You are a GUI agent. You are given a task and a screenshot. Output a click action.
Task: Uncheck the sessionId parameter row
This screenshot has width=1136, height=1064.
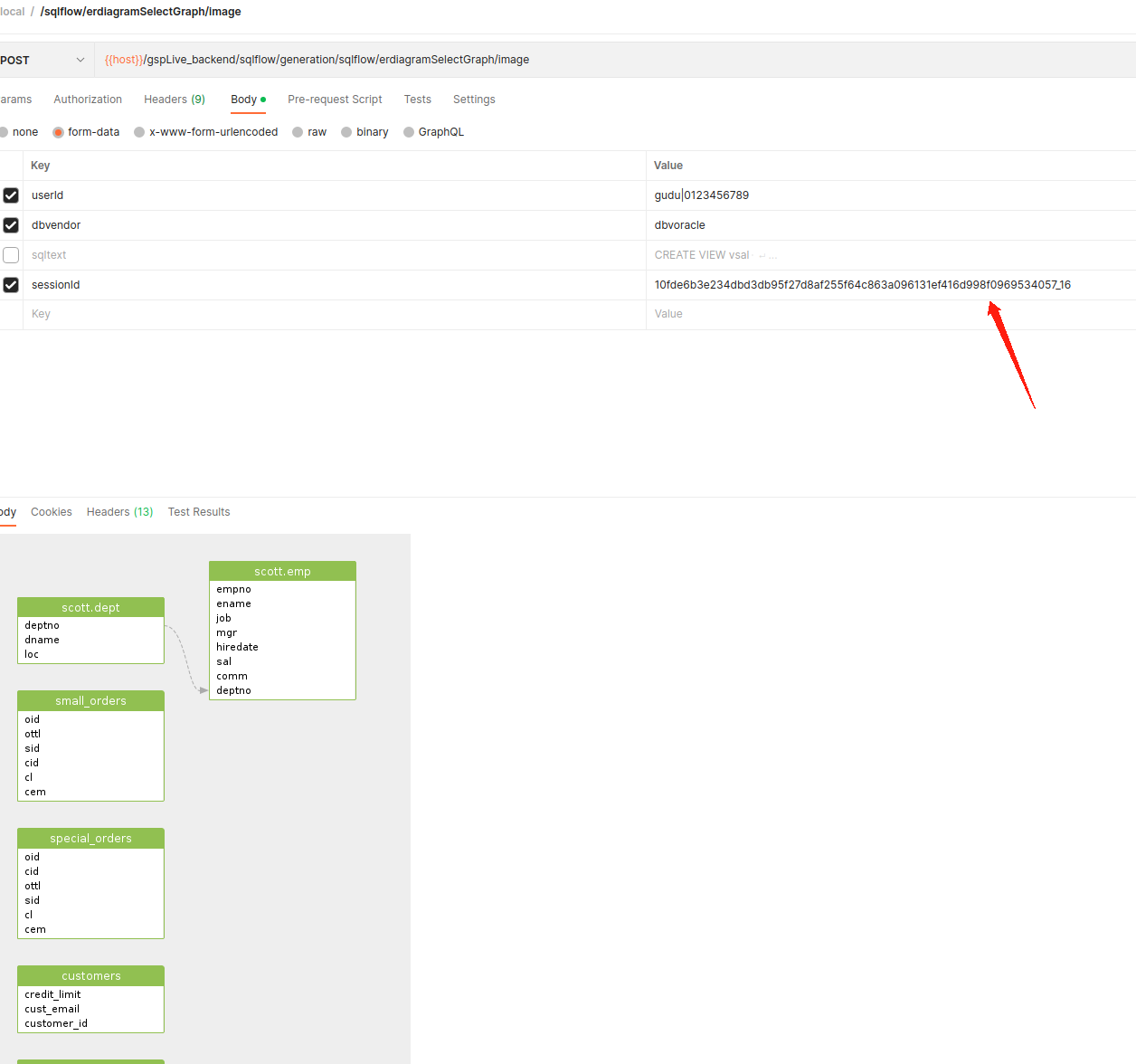12,285
